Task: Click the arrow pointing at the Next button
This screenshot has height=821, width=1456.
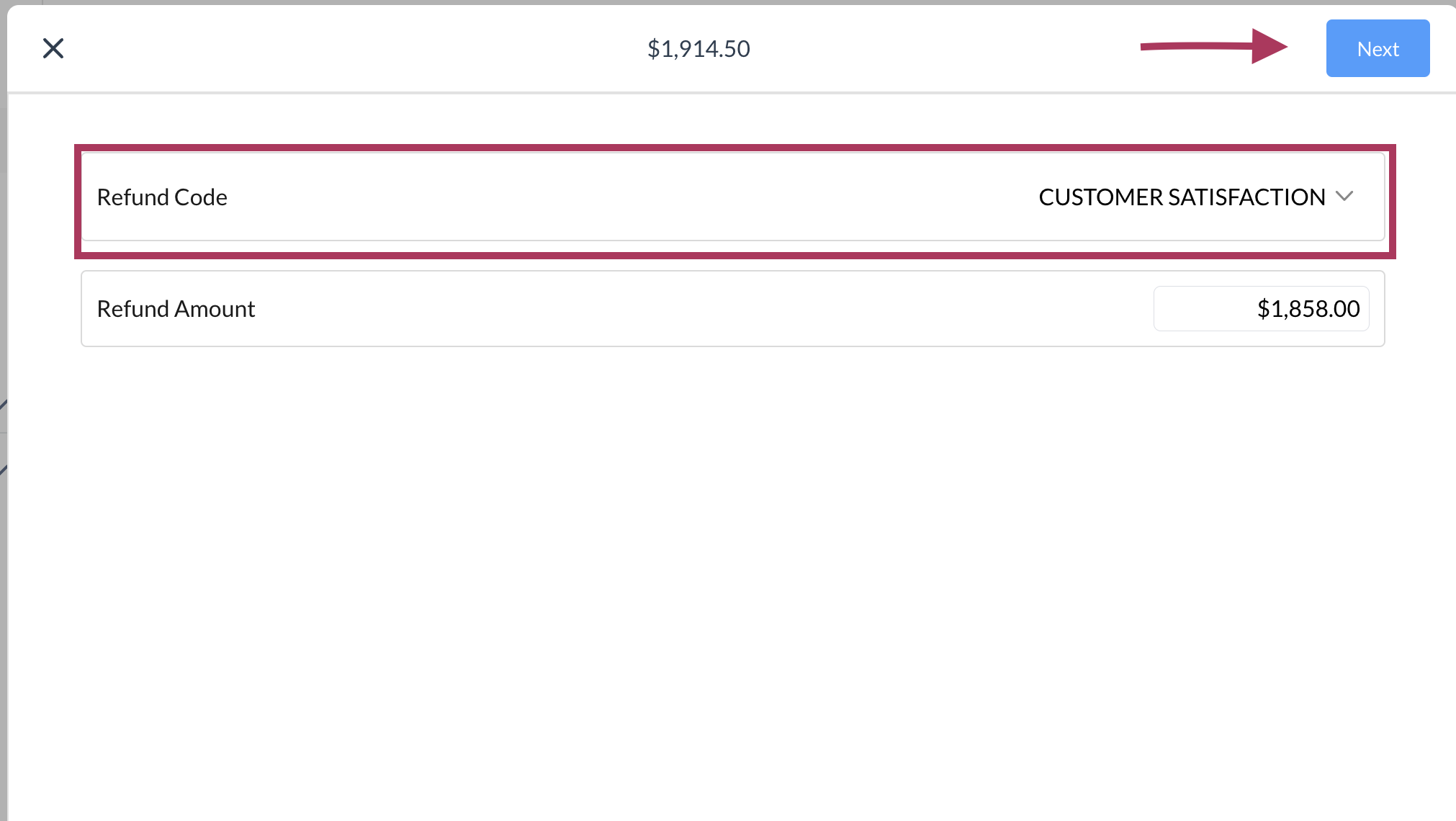Action: (x=1213, y=47)
